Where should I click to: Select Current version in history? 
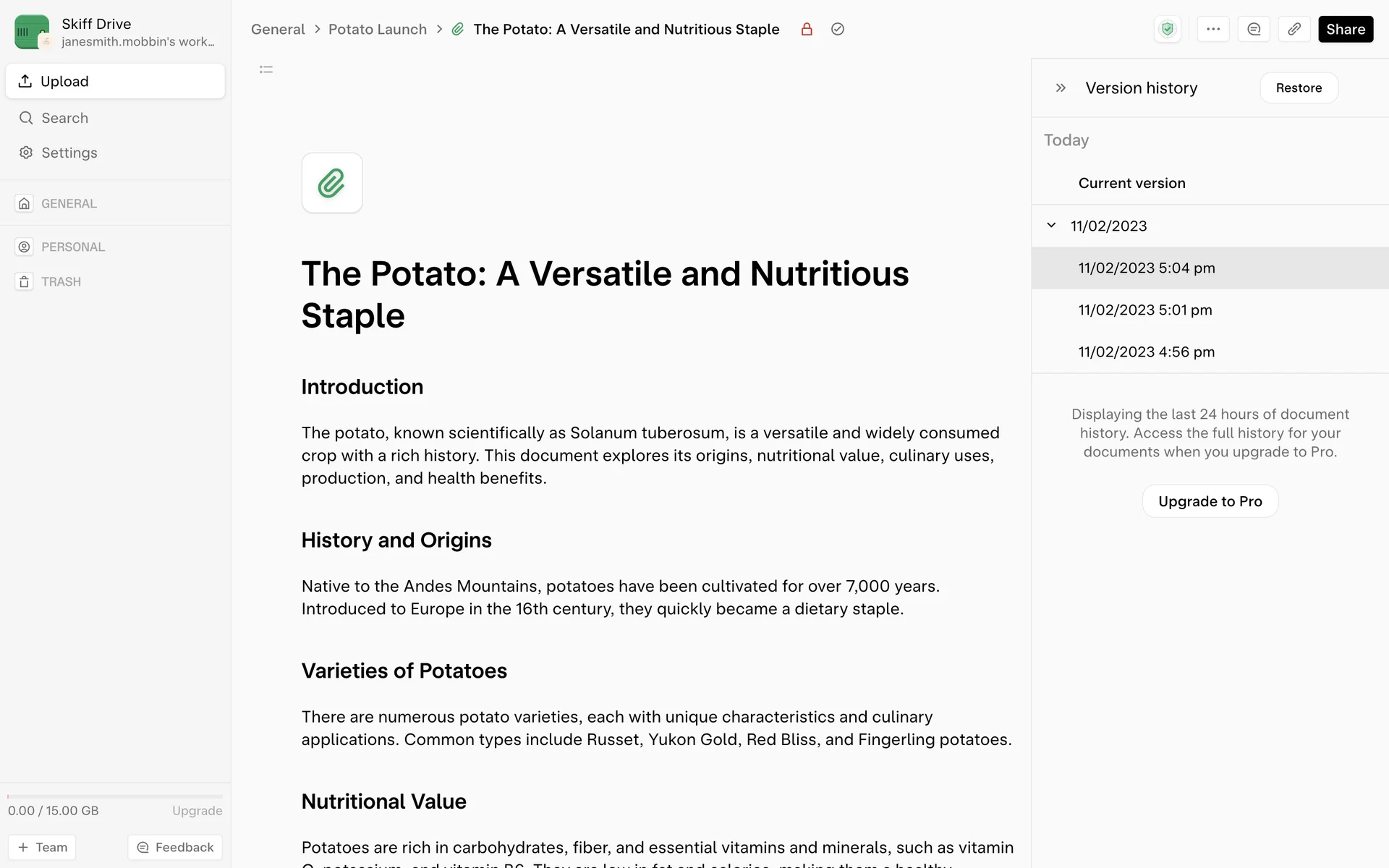point(1131,183)
